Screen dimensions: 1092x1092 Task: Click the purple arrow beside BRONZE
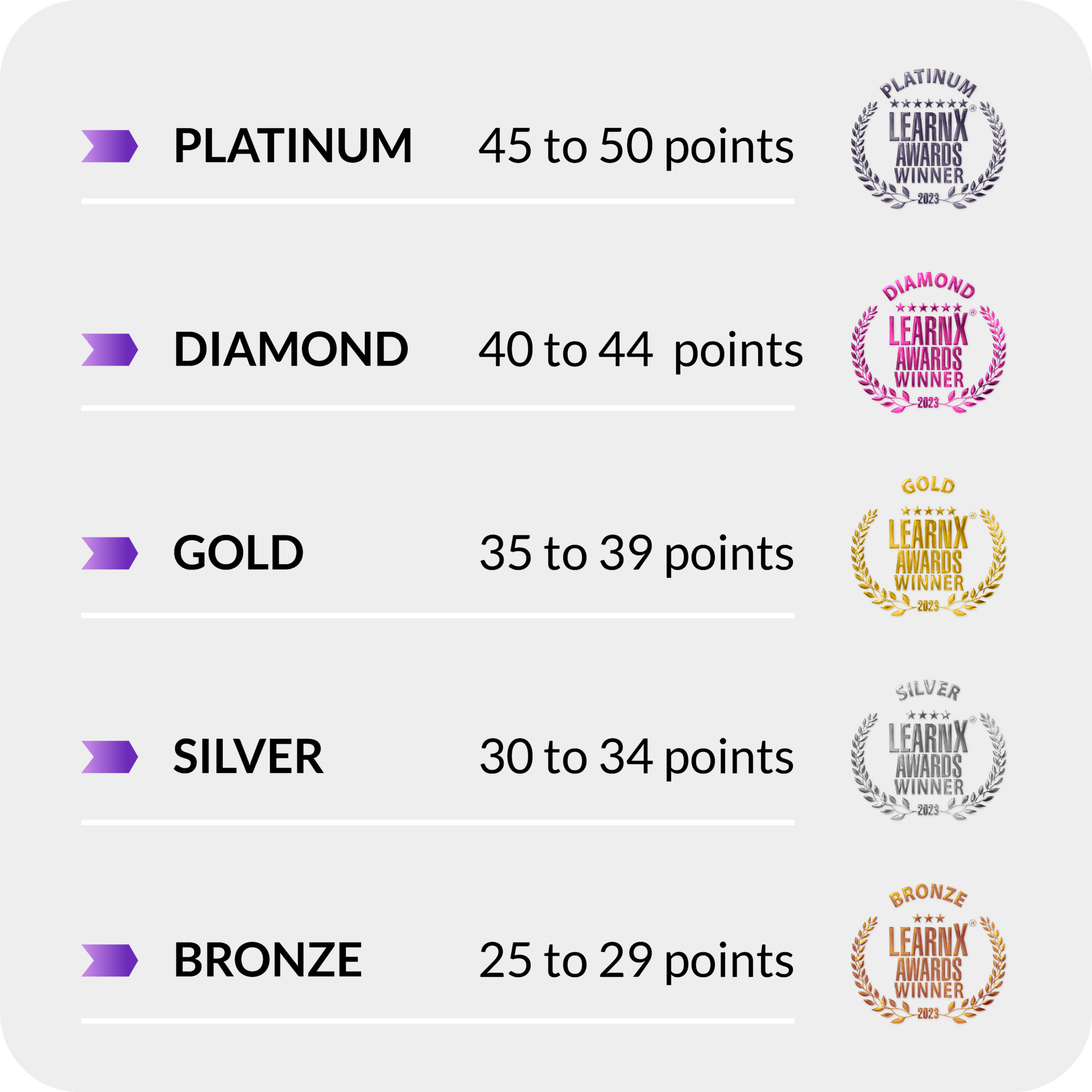click(109, 960)
